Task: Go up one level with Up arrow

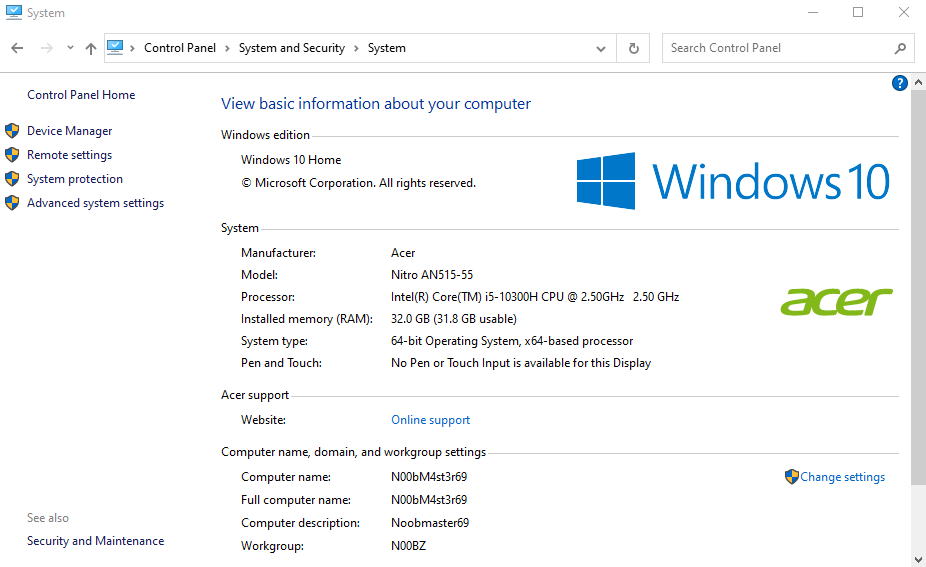Action: [90, 48]
